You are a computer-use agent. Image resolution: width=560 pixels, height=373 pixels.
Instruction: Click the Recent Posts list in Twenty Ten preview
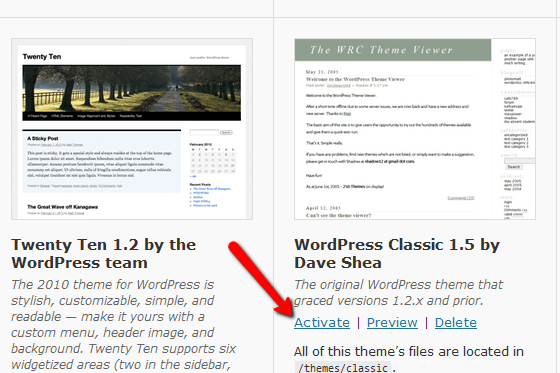[210, 195]
